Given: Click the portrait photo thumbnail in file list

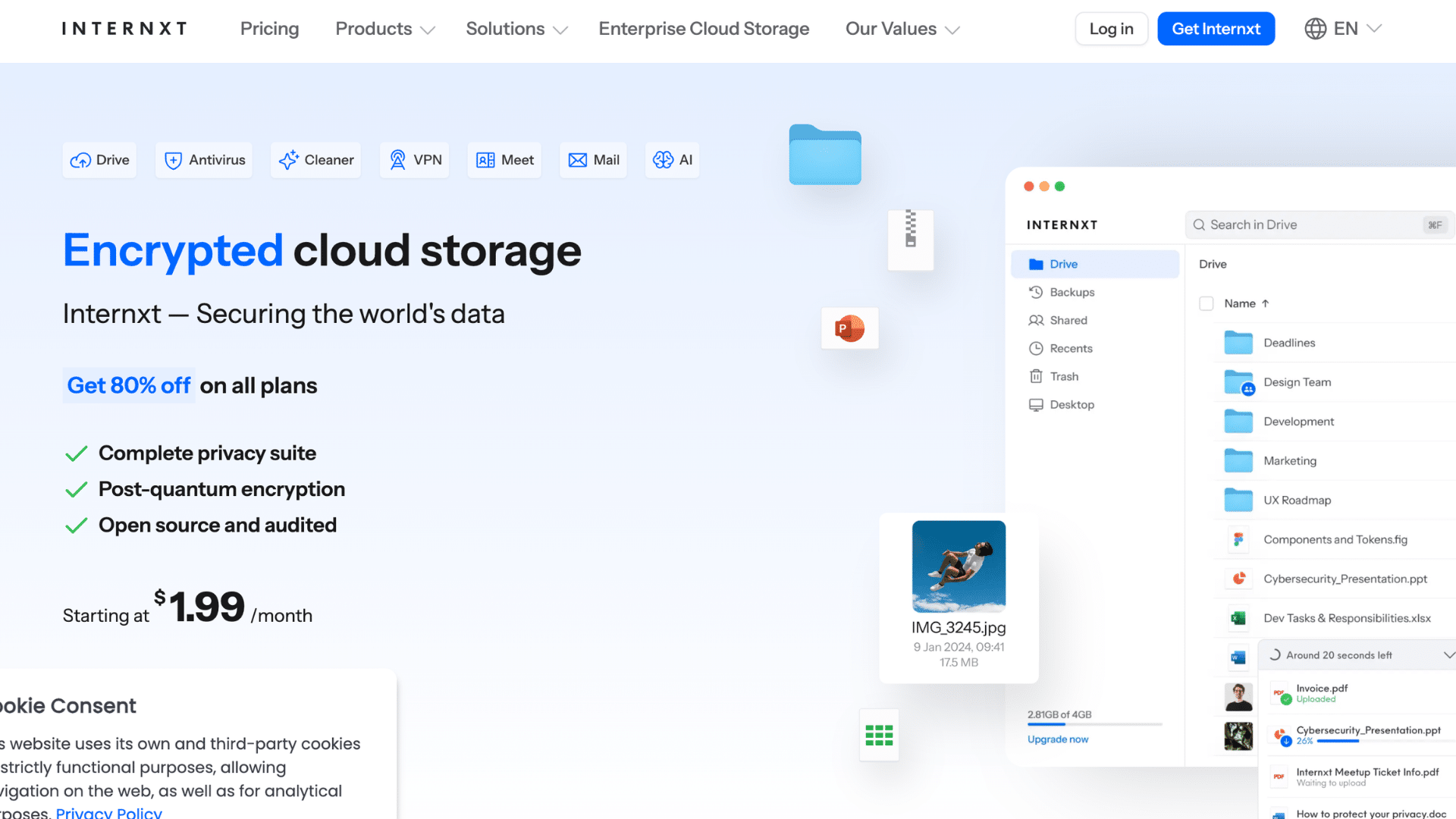Looking at the screenshot, I should point(1238,696).
